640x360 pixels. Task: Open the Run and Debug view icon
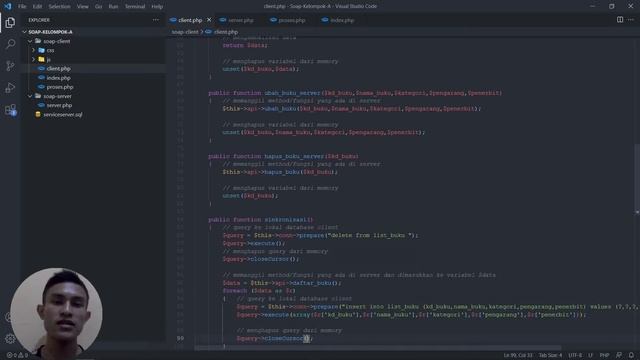pos(10,88)
